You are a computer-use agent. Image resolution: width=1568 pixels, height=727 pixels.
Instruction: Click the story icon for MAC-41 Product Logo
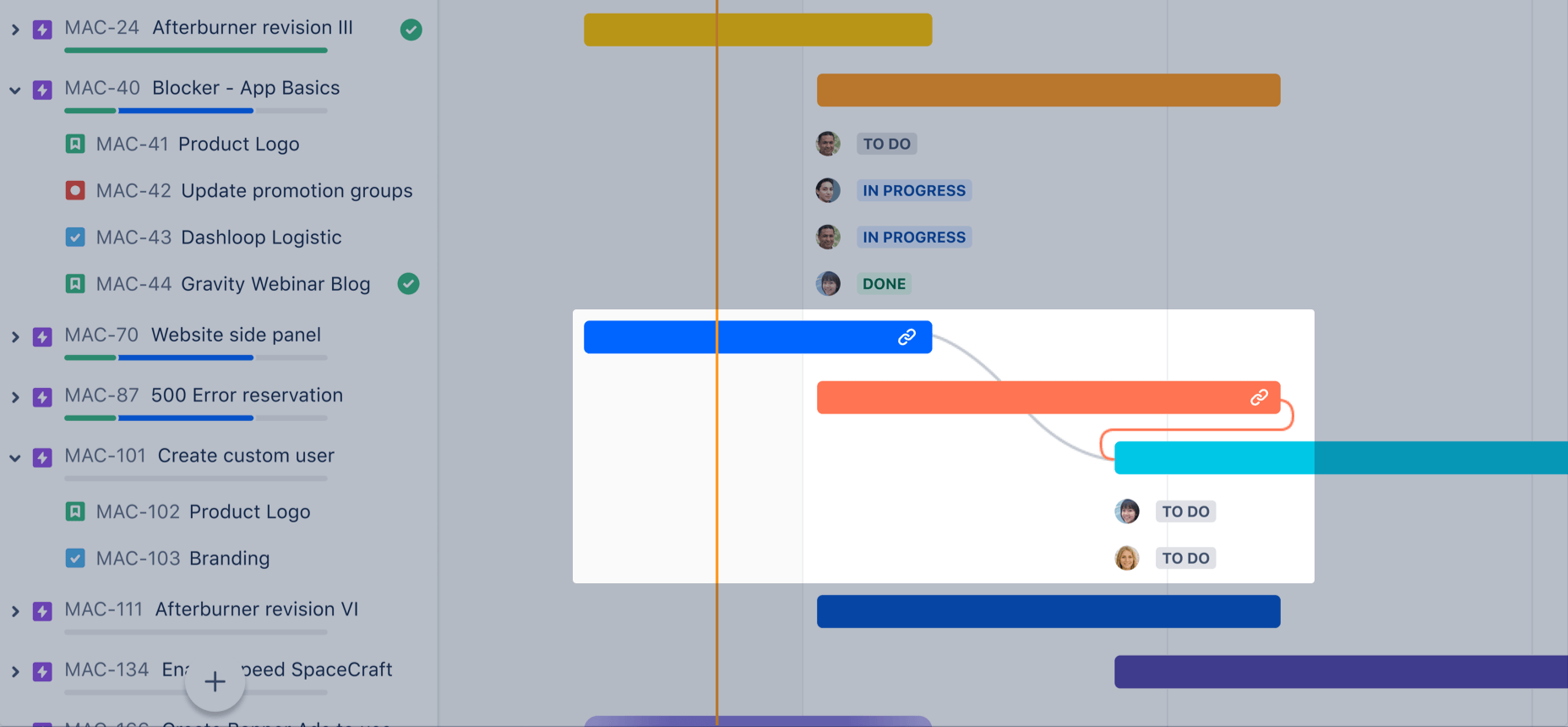coord(75,144)
